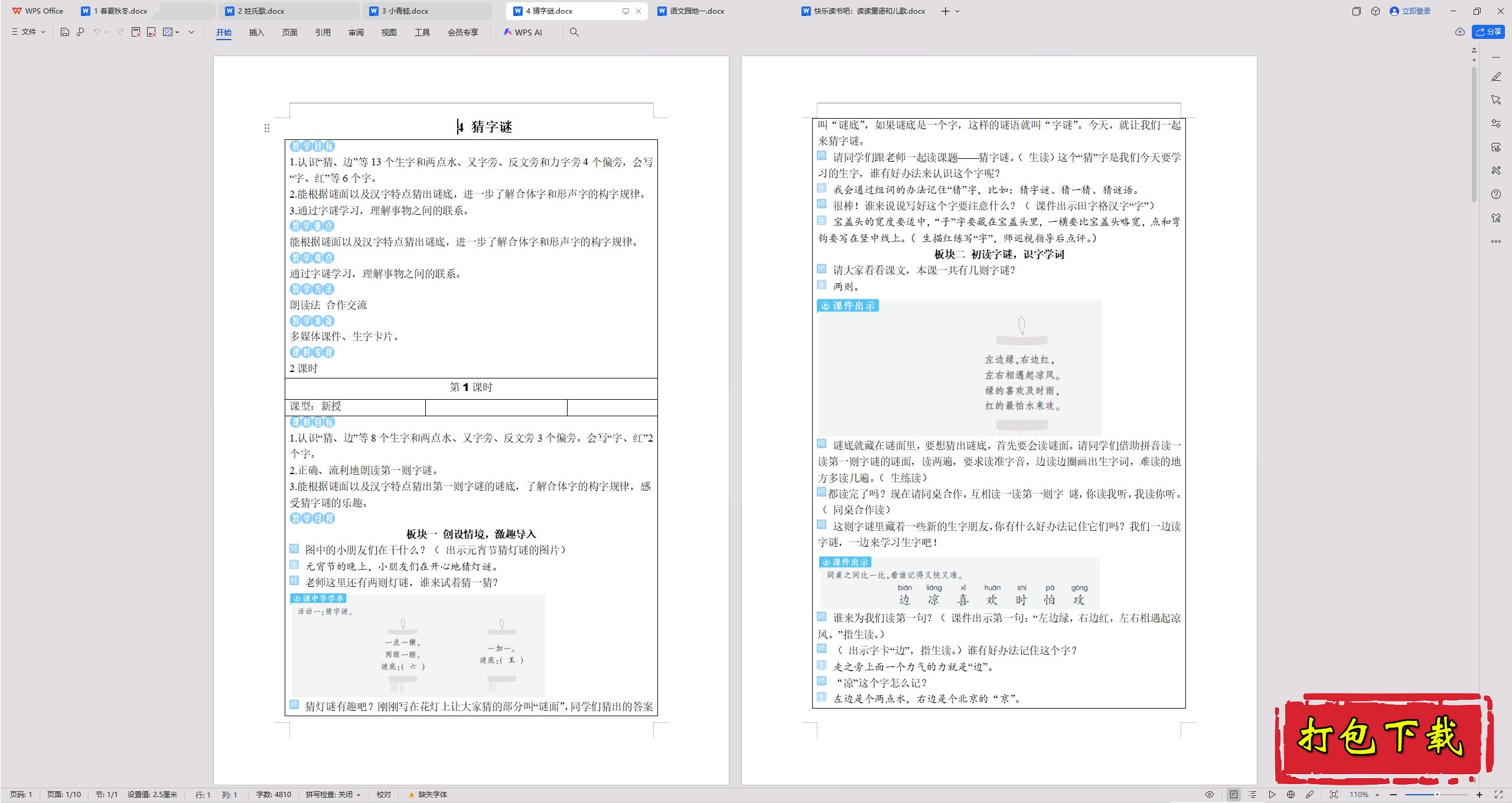The image size is (1512, 803).
Task: Click the shaded square icon in the quick toolbar
Action: click(168, 32)
